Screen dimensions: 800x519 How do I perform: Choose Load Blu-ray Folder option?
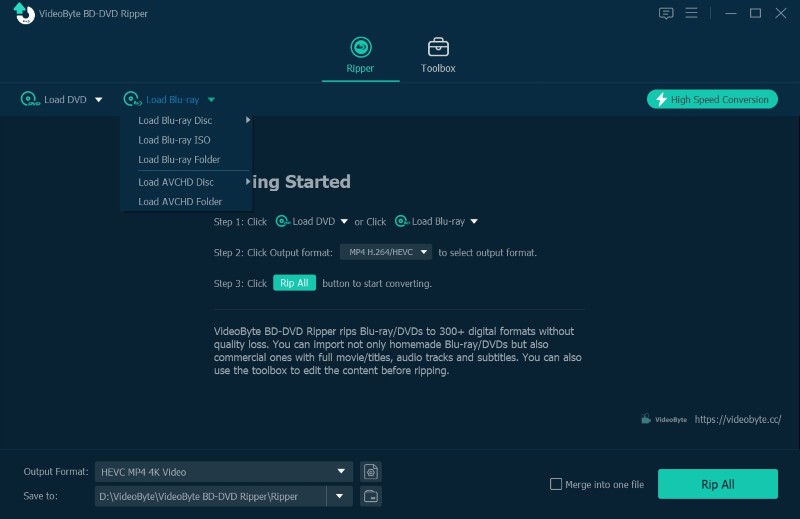click(x=179, y=160)
